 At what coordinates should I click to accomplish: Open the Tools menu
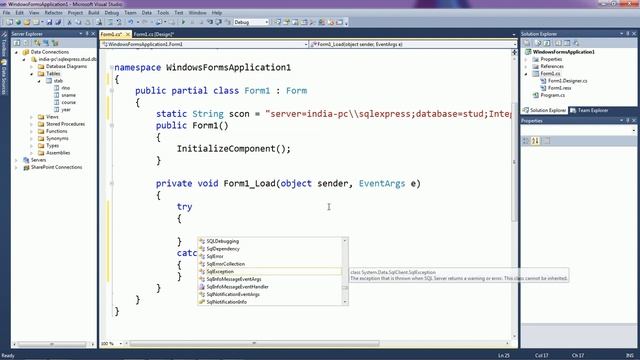[x=163, y=13]
